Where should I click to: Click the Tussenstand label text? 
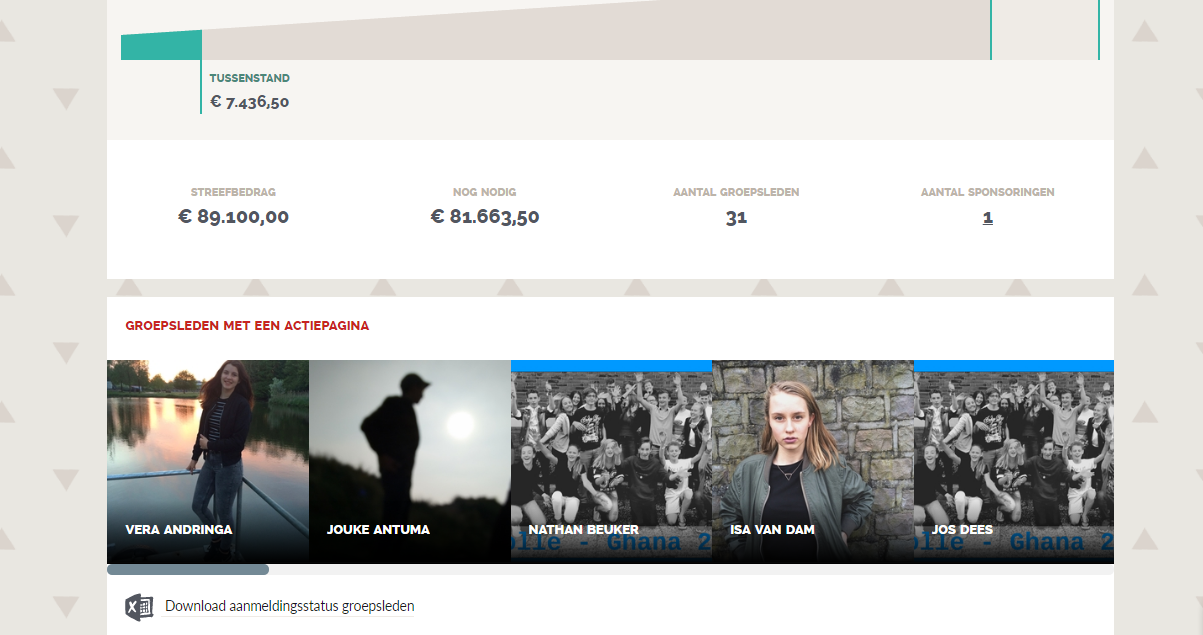(250, 78)
